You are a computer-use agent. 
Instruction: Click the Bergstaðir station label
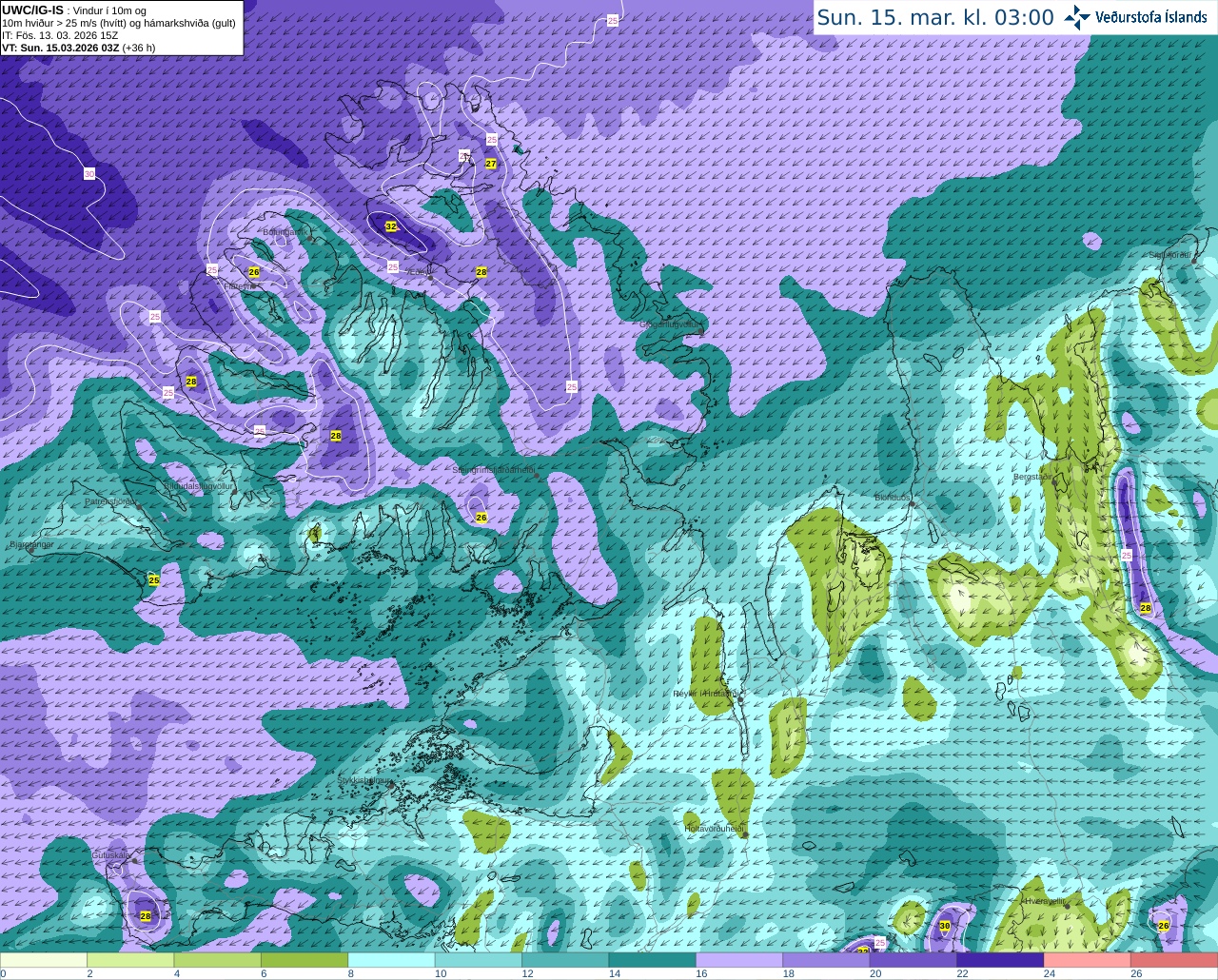tap(1034, 477)
